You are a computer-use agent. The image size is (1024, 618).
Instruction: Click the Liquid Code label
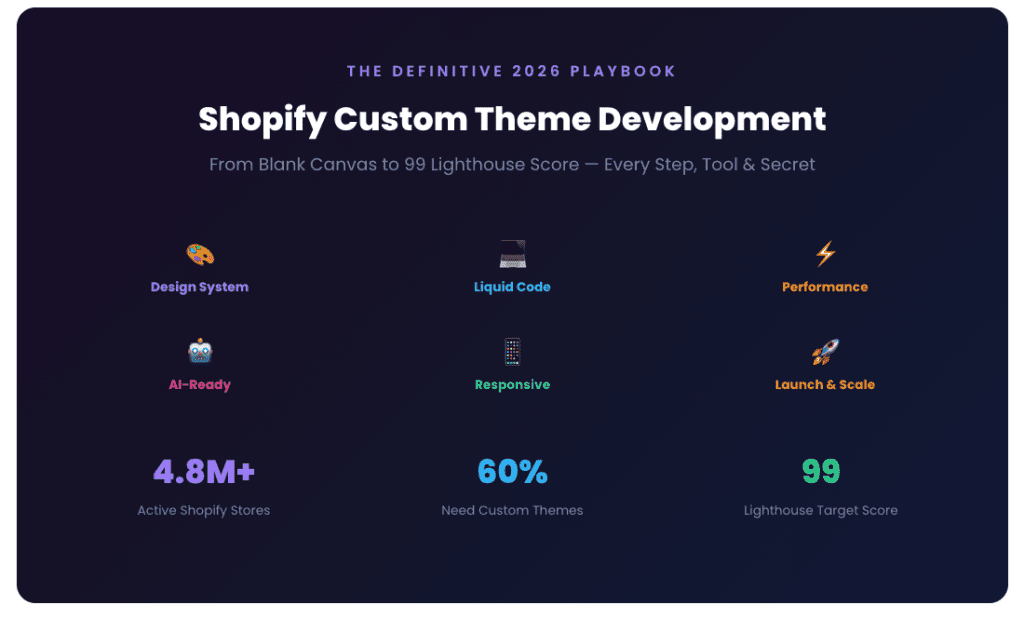click(x=512, y=286)
